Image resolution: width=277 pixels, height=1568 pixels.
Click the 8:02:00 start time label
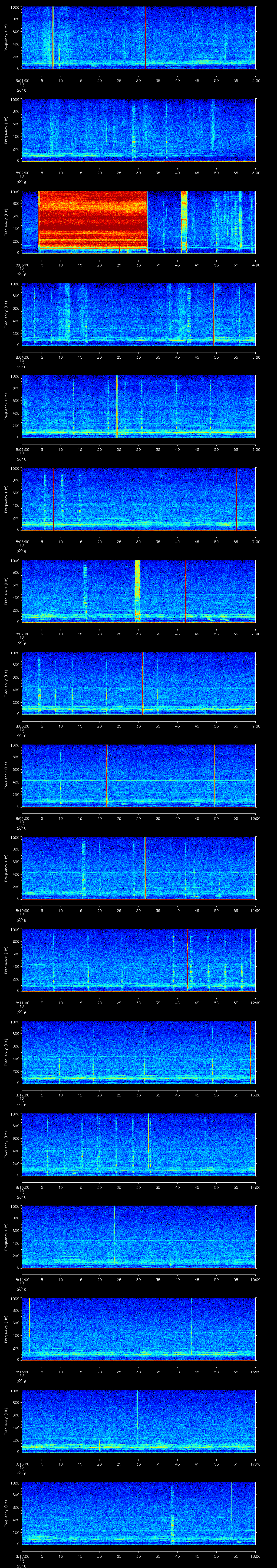[x=22, y=173]
